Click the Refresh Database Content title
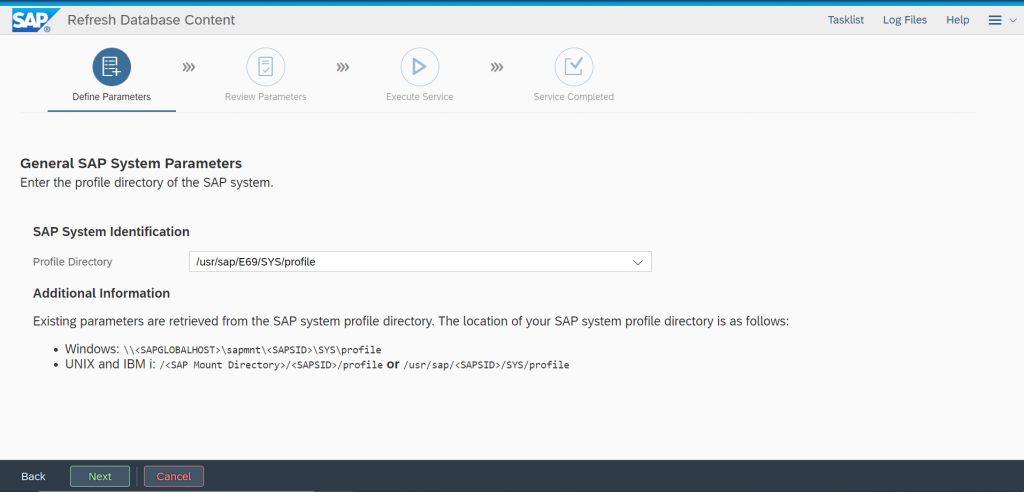1024x492 pixels. pos(151,20)
